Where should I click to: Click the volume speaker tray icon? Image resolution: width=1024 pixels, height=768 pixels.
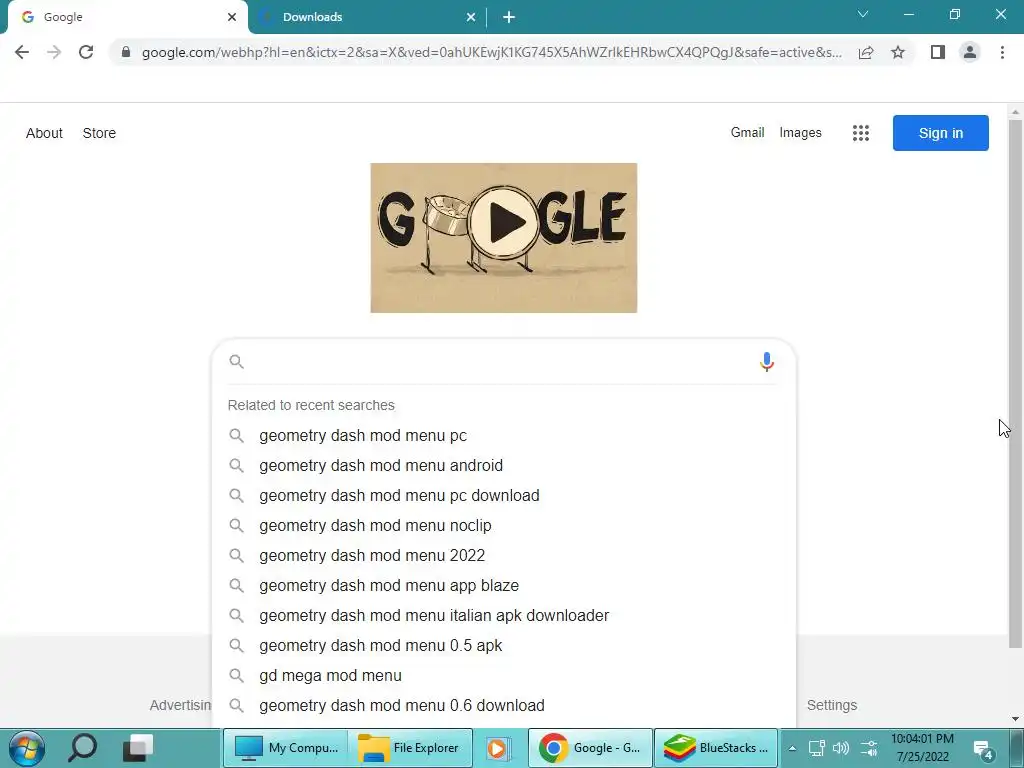point(840,748)
